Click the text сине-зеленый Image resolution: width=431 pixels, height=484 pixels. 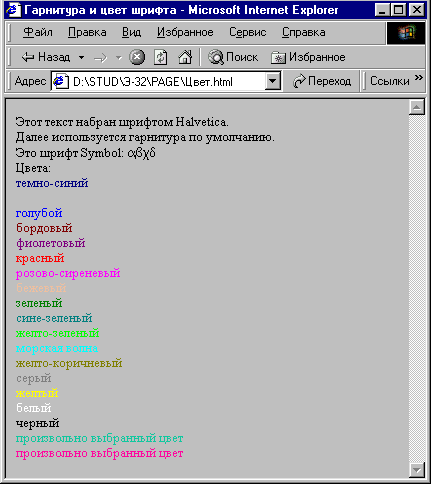pos(54,318)
